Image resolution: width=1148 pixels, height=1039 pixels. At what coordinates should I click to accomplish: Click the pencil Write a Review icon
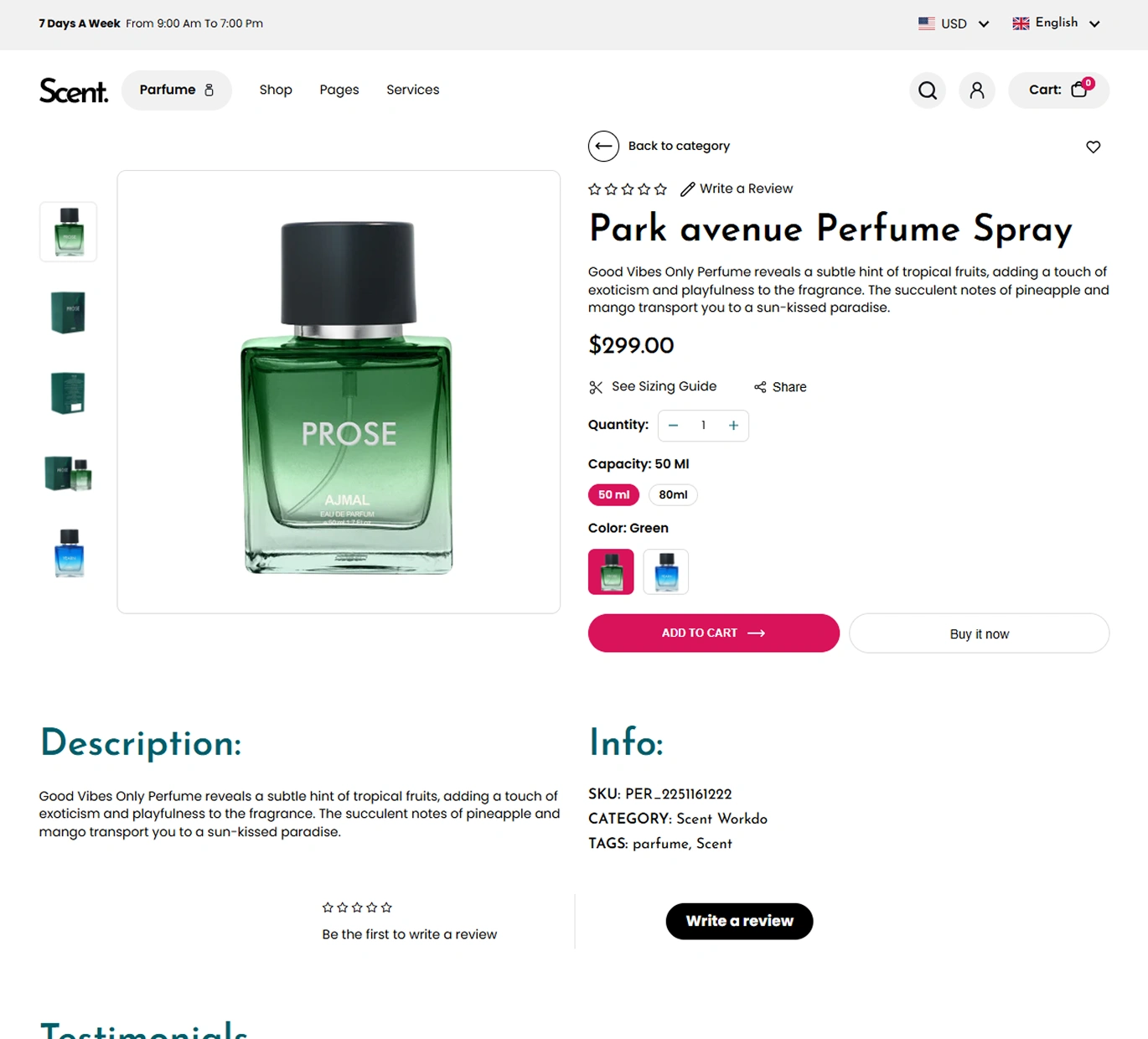[688, 189]
